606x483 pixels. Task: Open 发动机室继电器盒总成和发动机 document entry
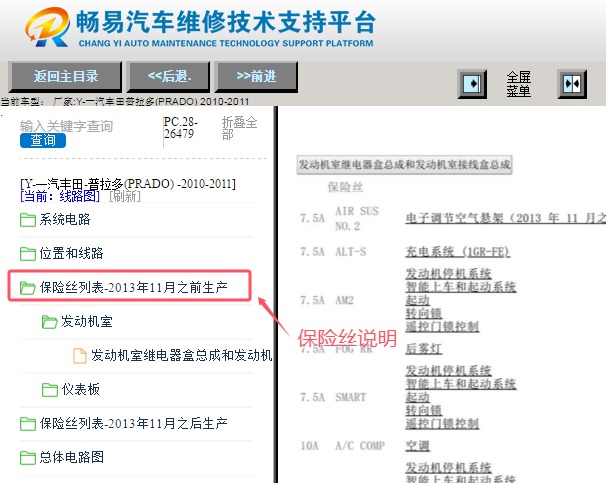[x=182, y=355]
